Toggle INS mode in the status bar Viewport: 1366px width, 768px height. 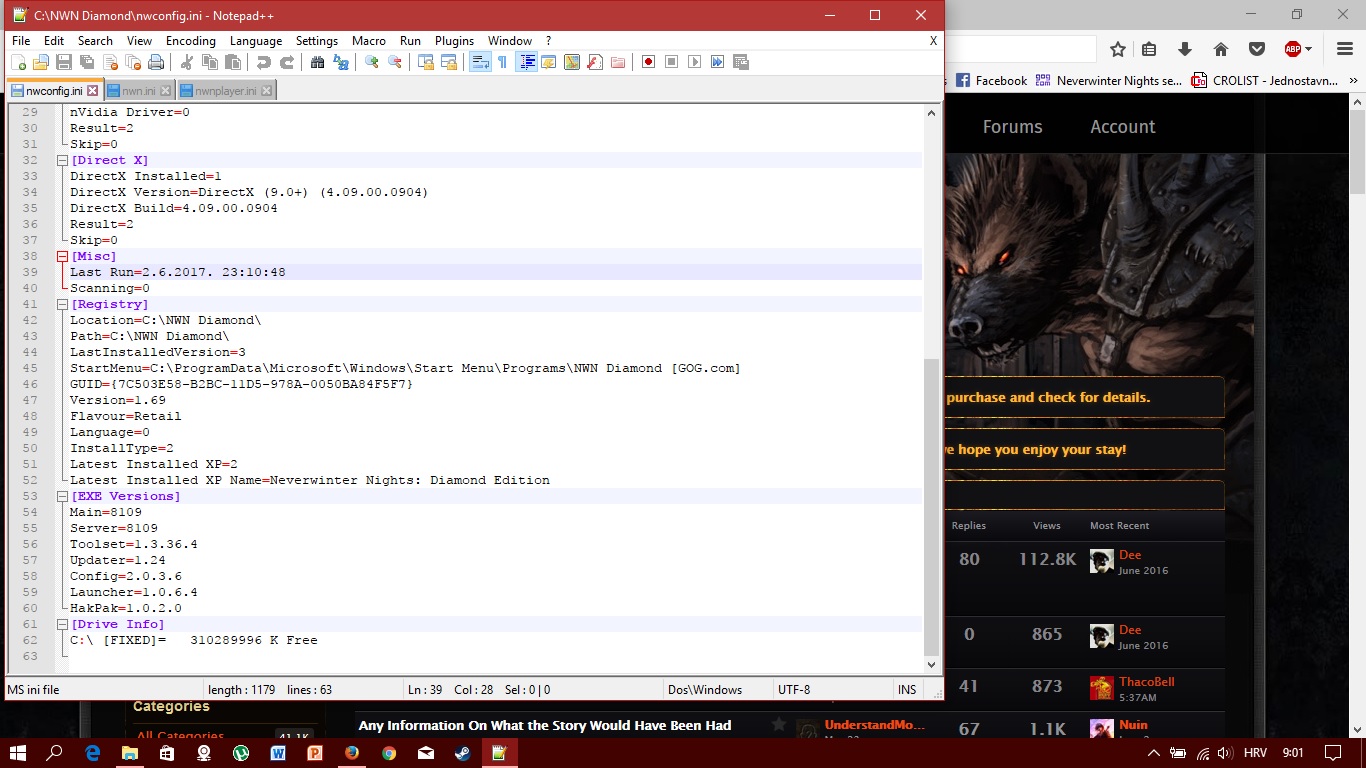pyautogui.click(x=907, y=690)
